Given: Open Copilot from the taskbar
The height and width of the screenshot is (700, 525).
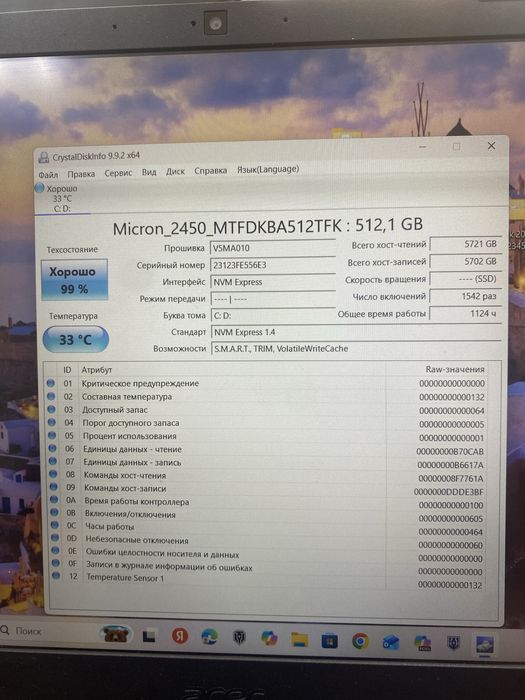Looking at the screenshot, I should tap(269, 638).
